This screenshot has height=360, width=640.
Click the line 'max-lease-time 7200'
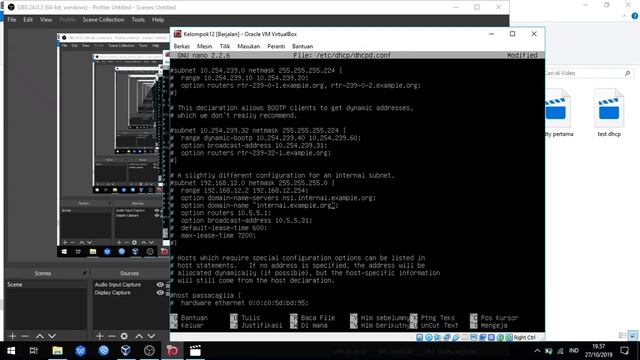[218, 236]
